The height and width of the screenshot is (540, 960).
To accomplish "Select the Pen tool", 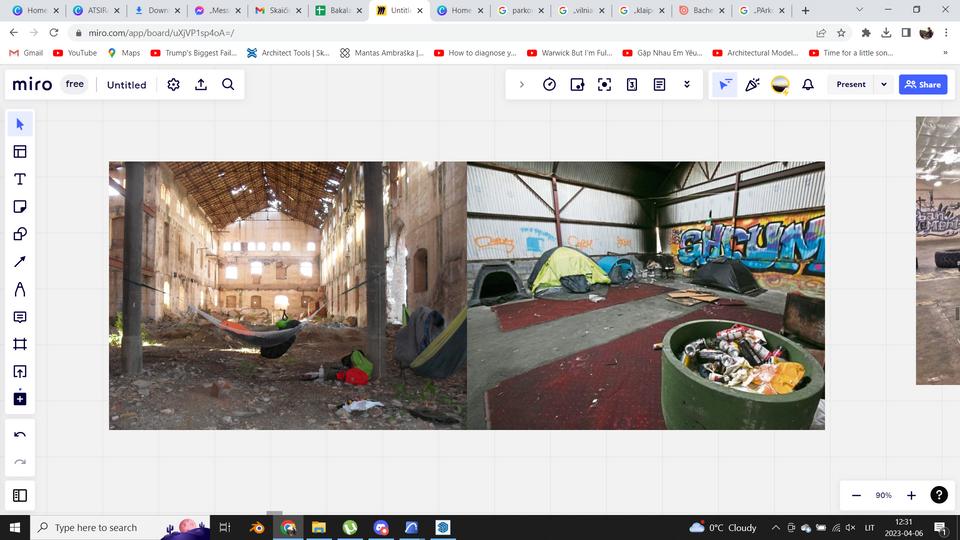I will (x=20, y=289).
